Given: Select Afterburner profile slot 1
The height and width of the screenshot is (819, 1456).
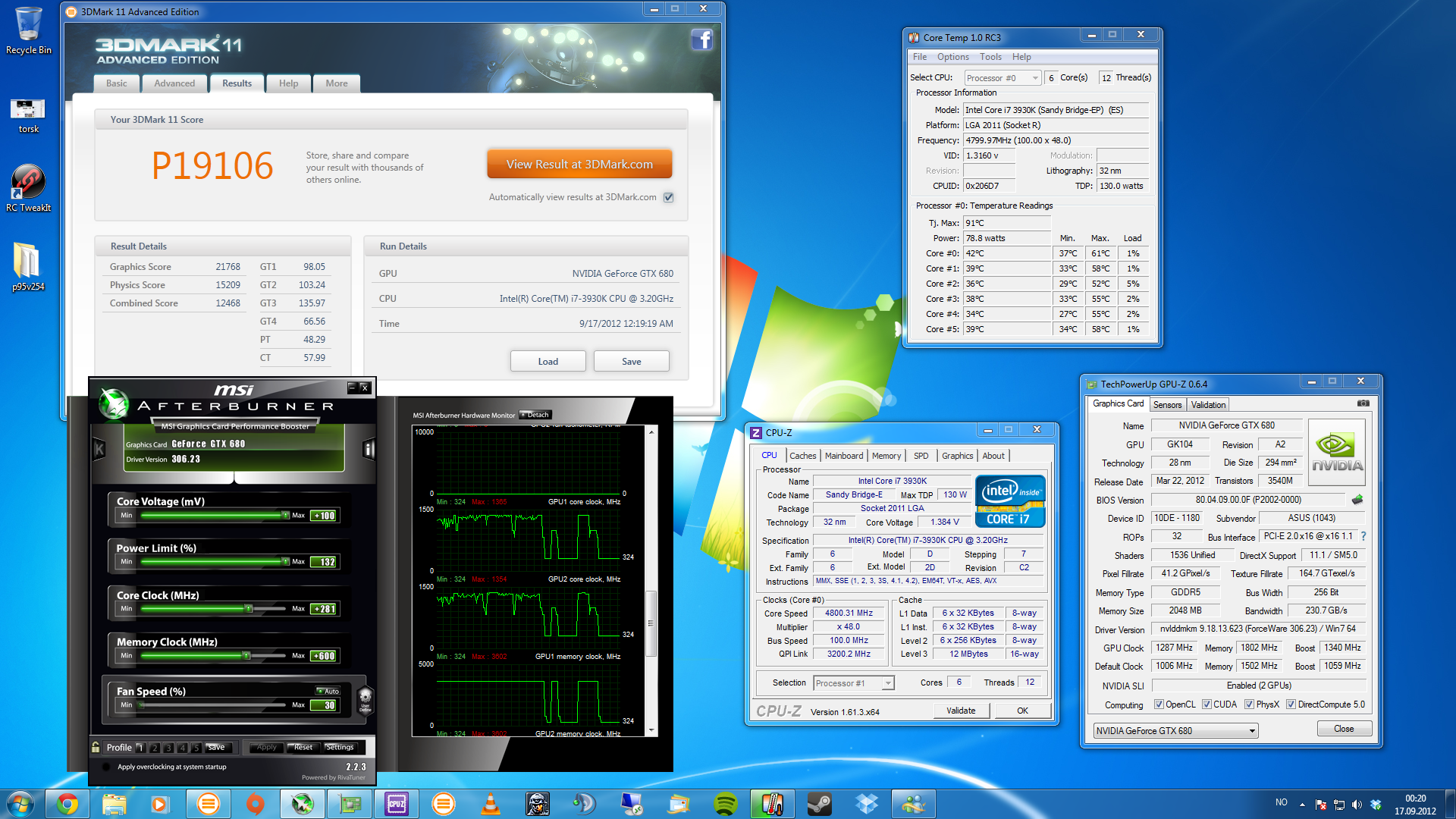Looking at the screenshot, I should coord(140,748).
